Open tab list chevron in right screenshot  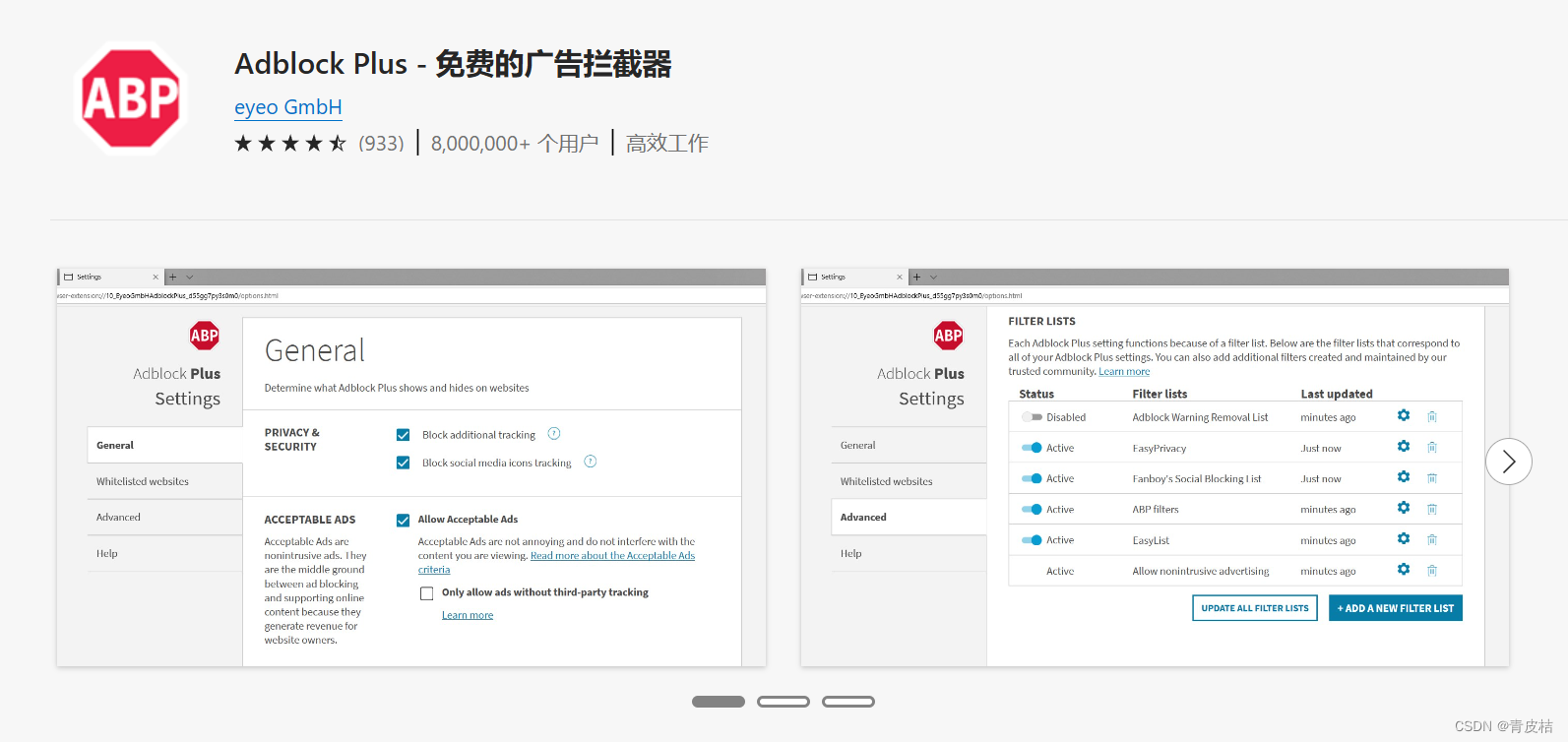click(x=934, y=278)
